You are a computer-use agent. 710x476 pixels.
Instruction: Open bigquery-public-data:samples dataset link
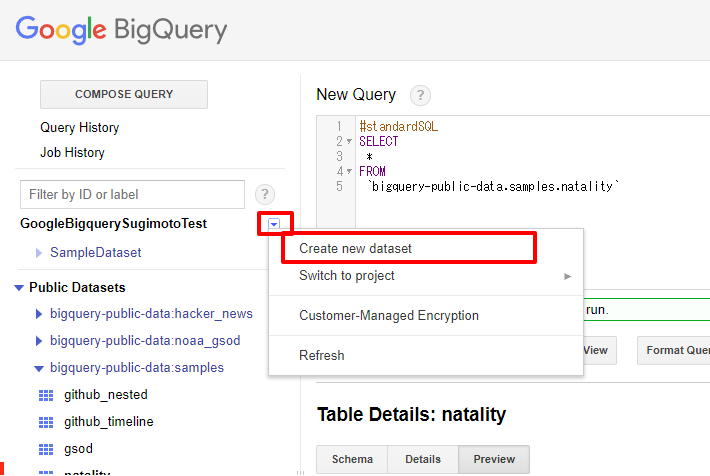(x=137, y=368)
